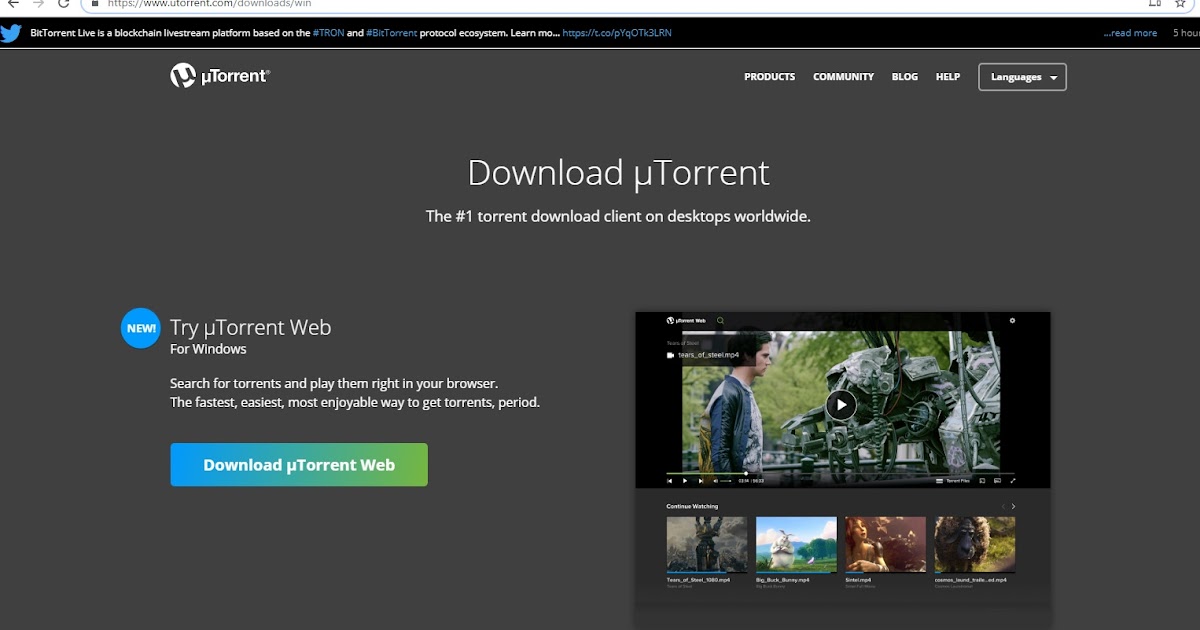The height and width of the screenshot is (630, 1200).
Task: Click the 5 hours timestamp in the banner
Action: pos(1186,33)
